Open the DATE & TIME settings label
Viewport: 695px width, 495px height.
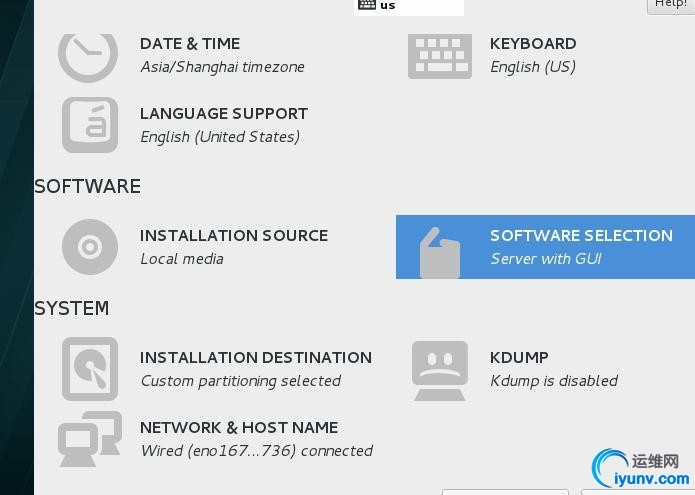[190, 44]
